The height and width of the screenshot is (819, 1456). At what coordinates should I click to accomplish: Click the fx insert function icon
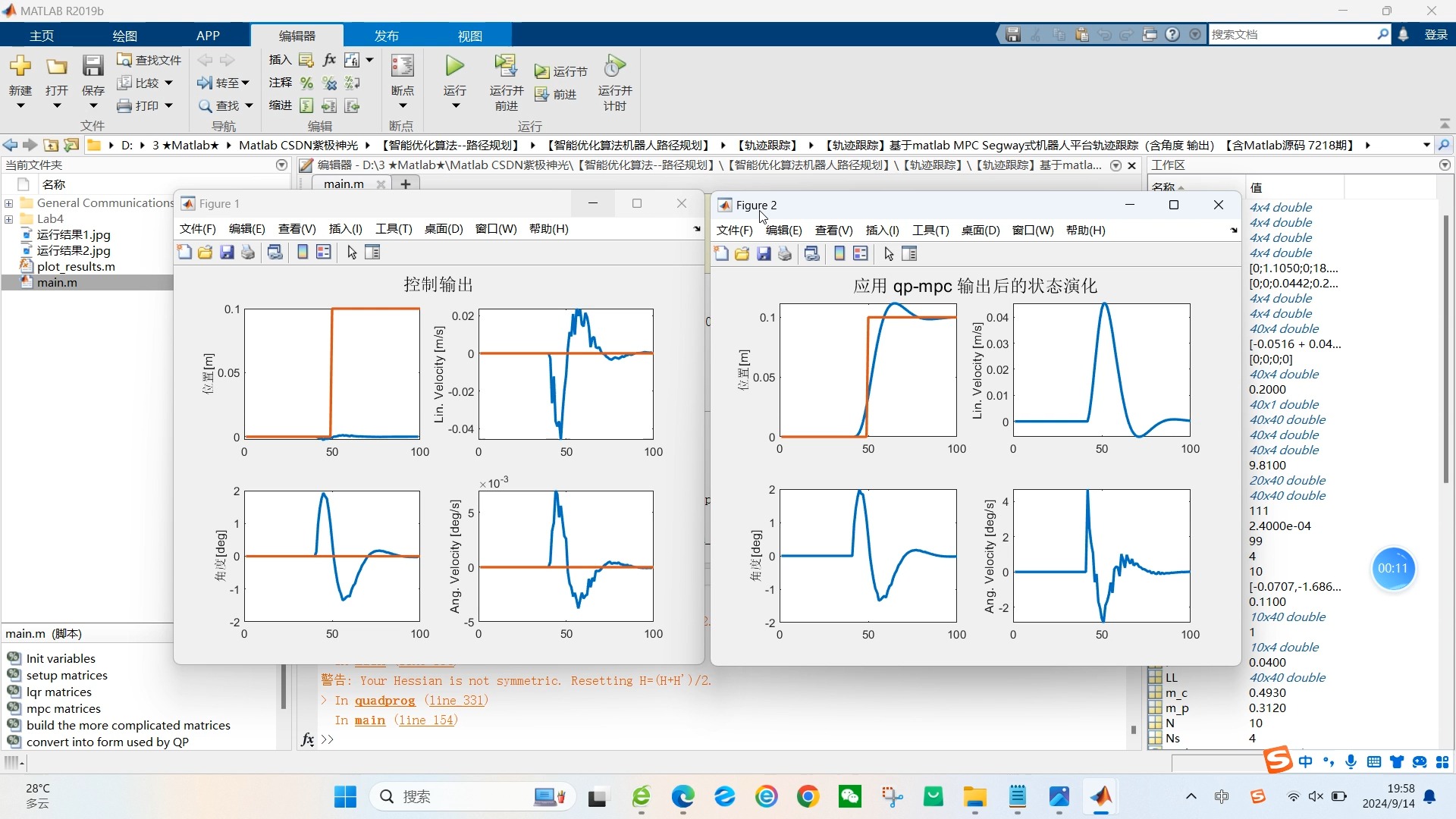point(328,60)
